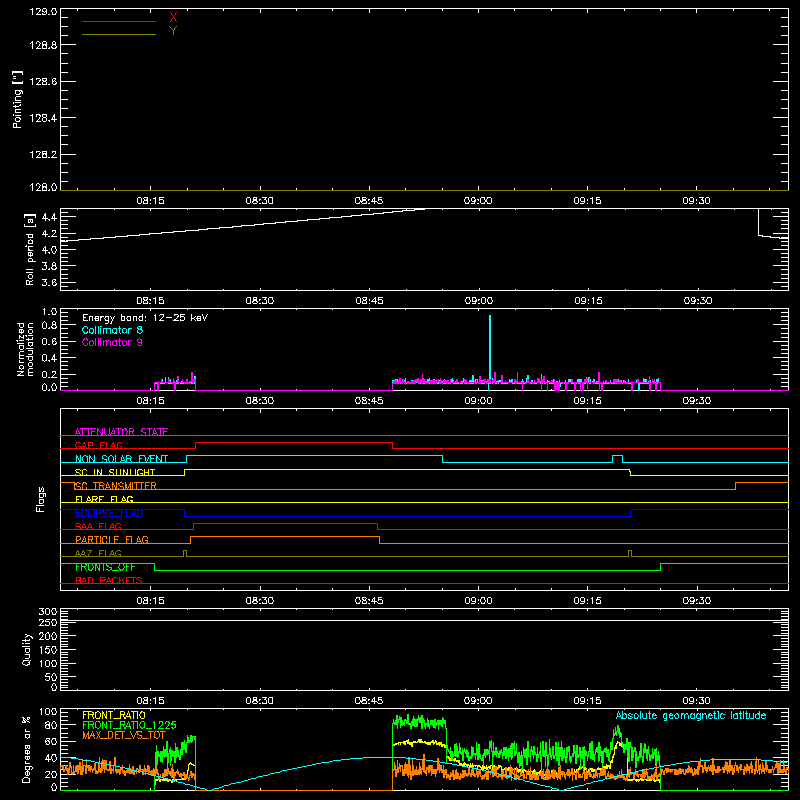Click the 250 tick on Quality axis
This screenshot has width=800, height=800.
[x=48, y=622]
